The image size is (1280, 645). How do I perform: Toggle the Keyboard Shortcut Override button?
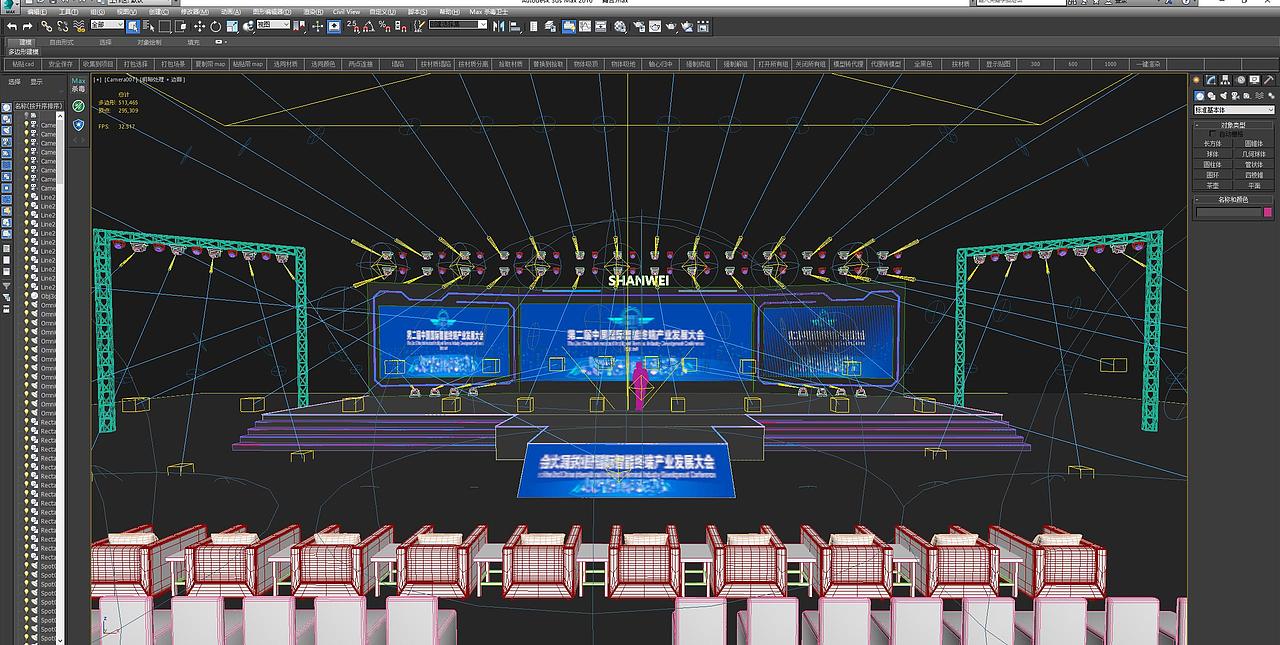334,26
